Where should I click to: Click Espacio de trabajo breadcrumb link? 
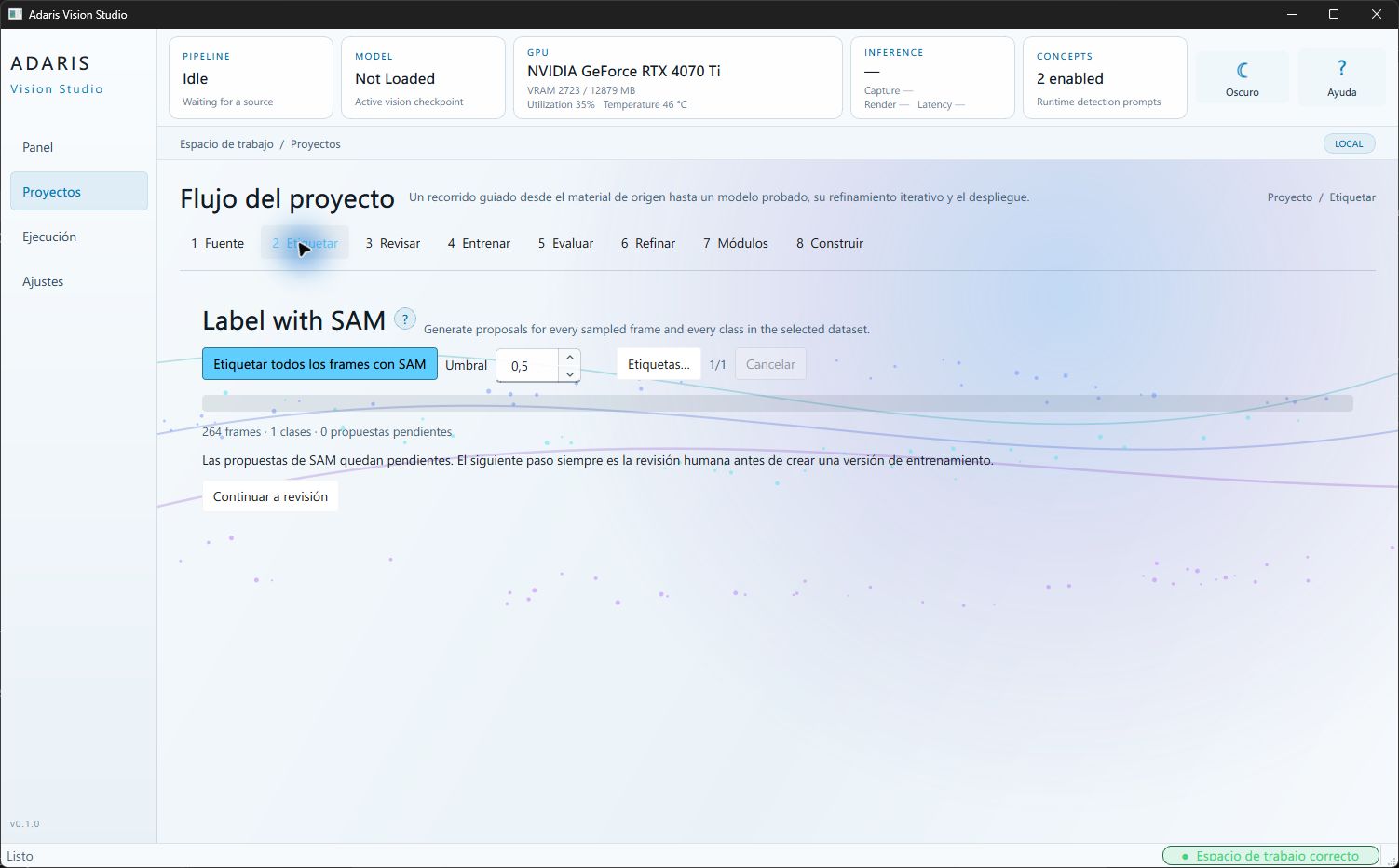pos(226,144)
